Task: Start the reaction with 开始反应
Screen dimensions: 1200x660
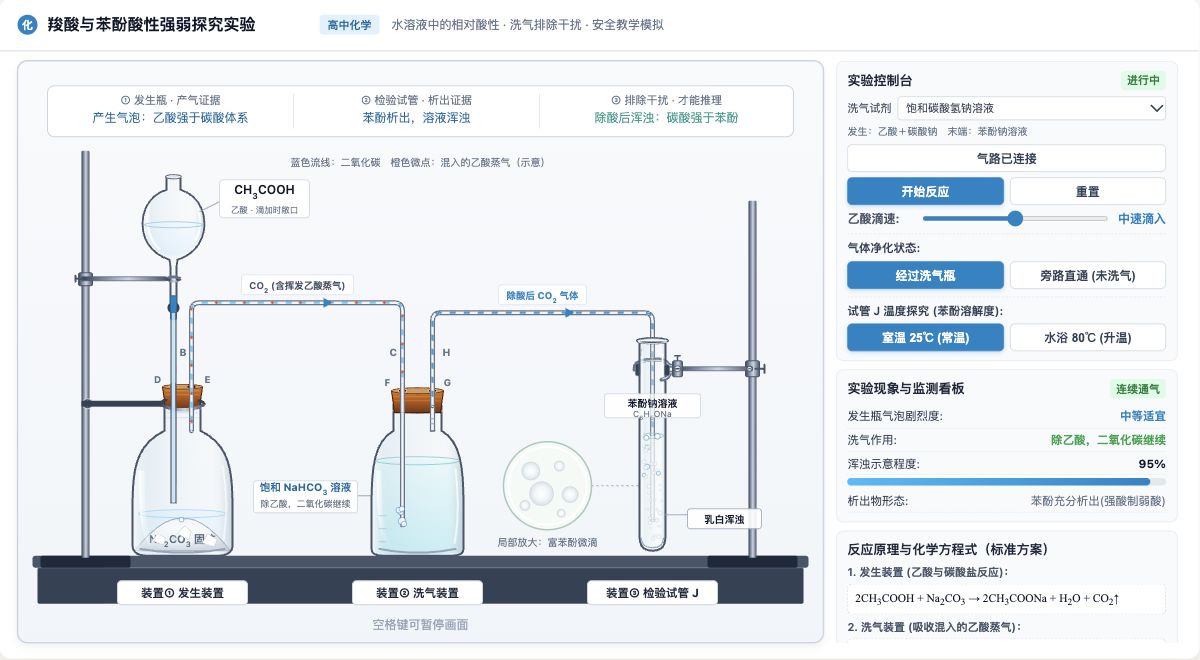Action: coord(925,191)
